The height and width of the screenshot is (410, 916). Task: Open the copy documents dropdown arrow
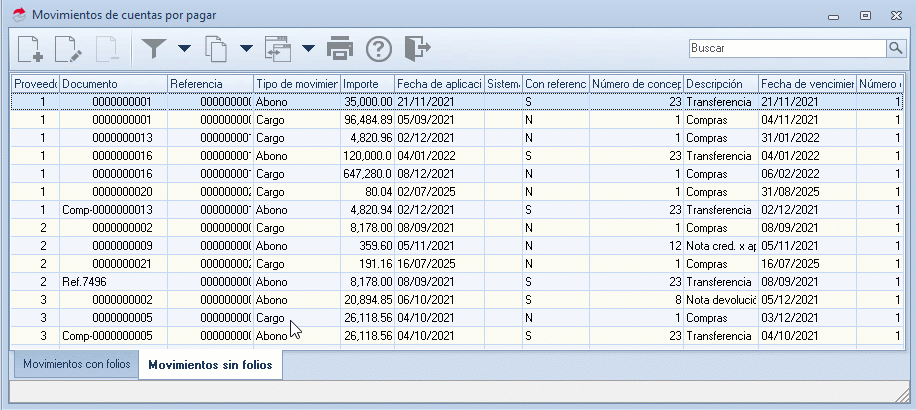pyautogui.click(x=246, y=48)
